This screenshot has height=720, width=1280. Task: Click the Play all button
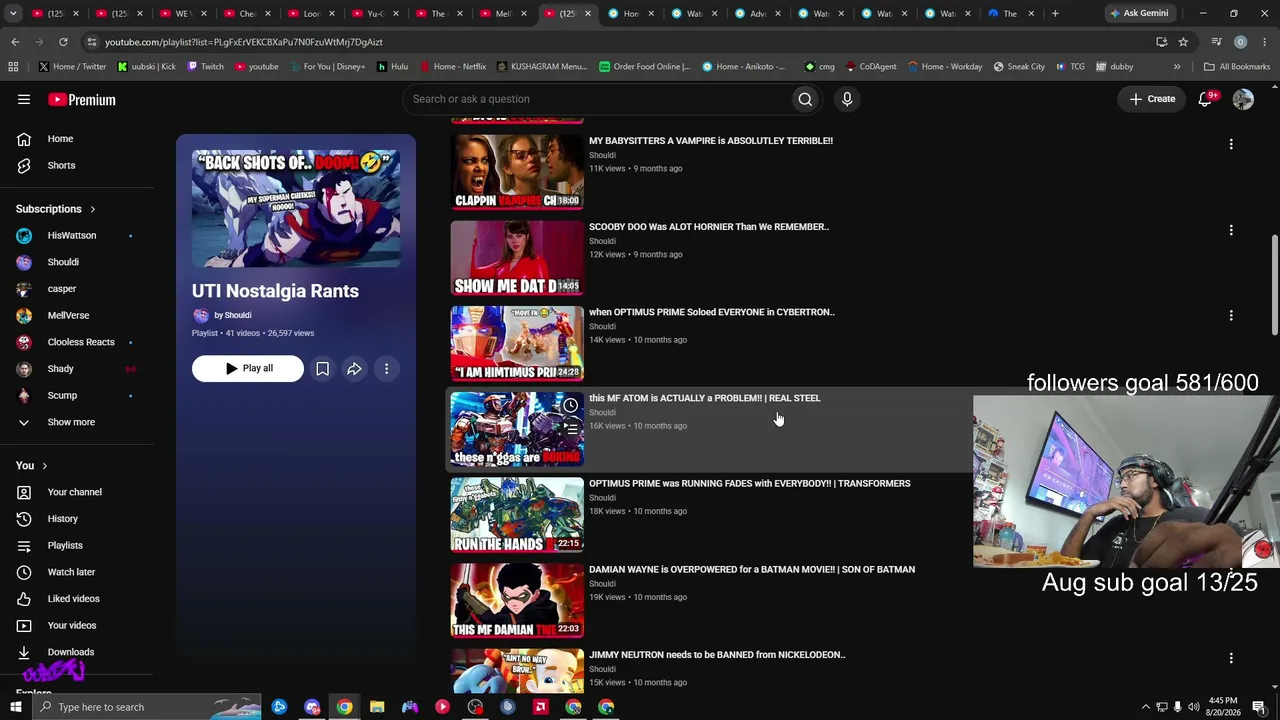[248, 369]
